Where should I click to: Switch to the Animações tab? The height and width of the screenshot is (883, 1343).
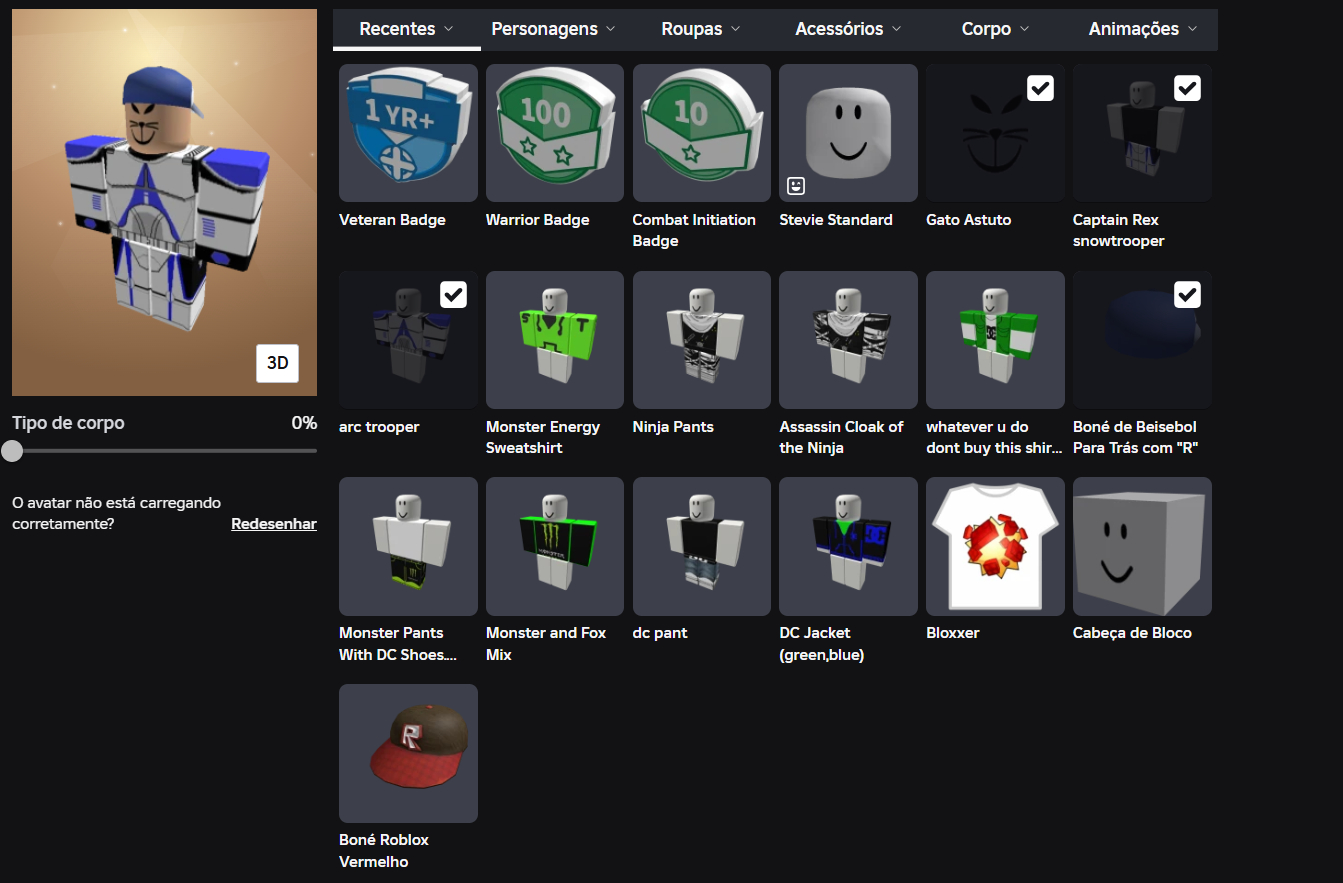pyautogui.click(x=1143, y=29)
